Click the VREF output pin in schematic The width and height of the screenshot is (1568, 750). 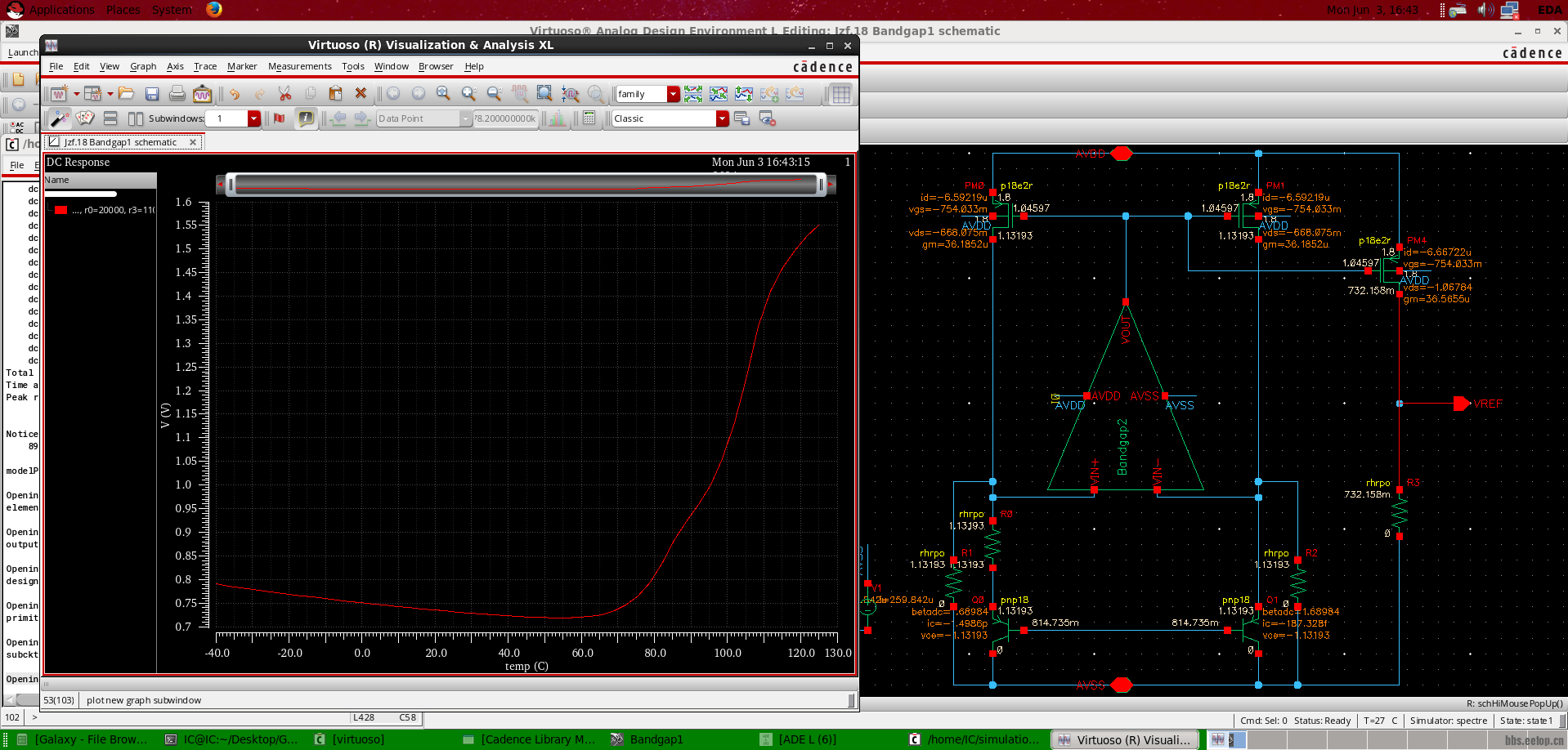(x=1463, y=404)
